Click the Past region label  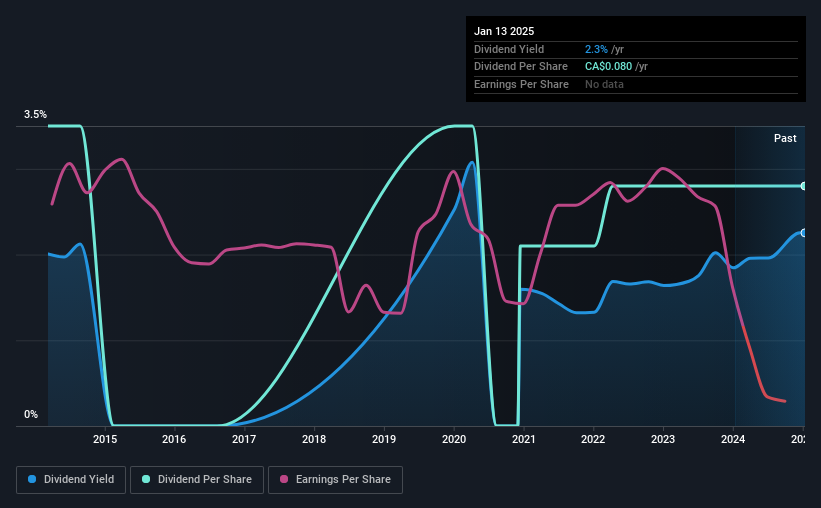coord(785,138)
